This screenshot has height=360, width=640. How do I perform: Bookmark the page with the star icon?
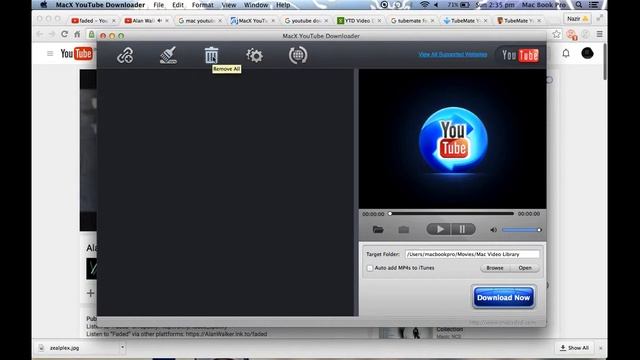click(556, 34)
